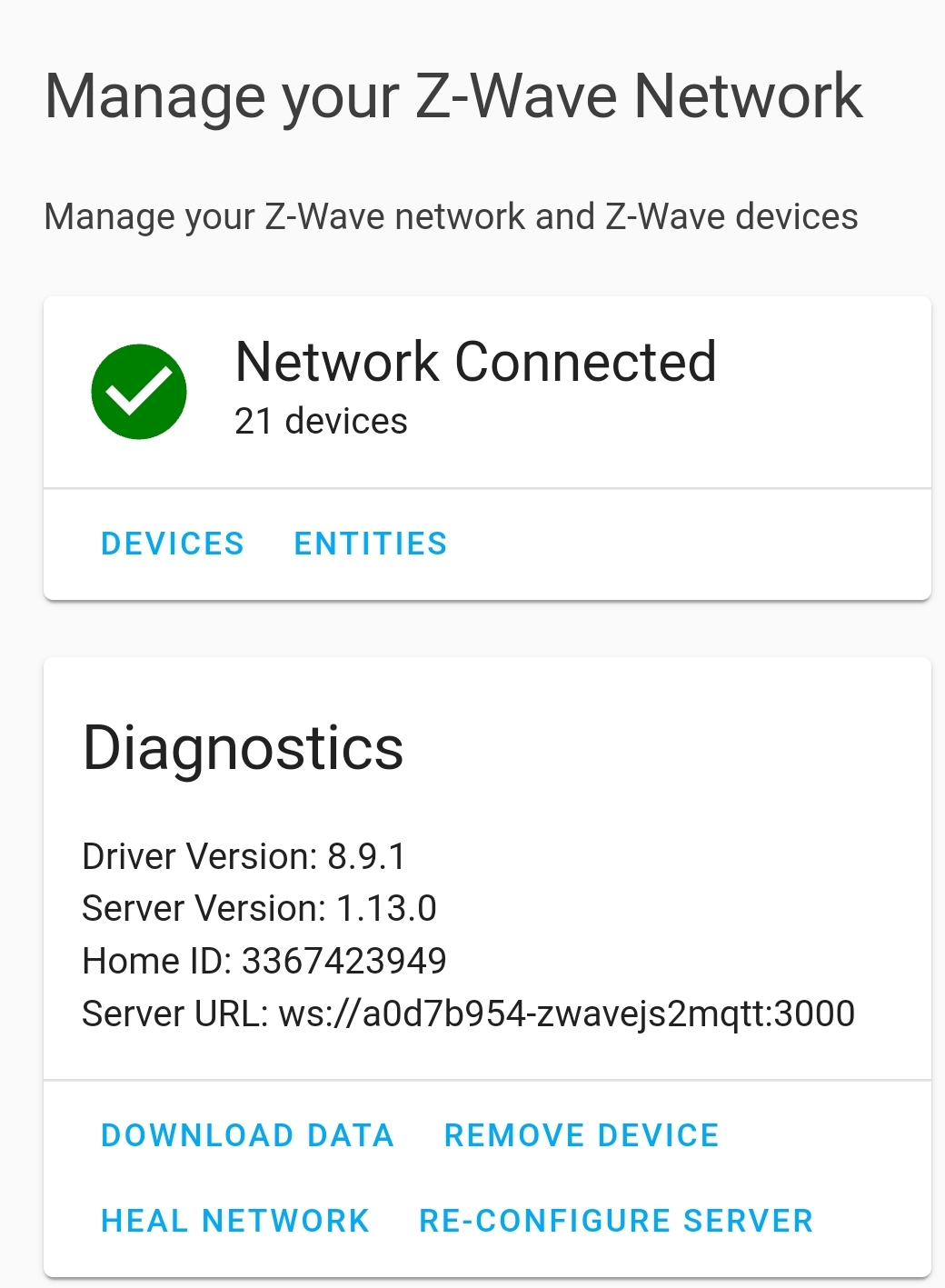Screen dimensions: 945x1288
Task: Click HEAL NETWORK in Diagnostics
Action: [x=235, y=1221]
